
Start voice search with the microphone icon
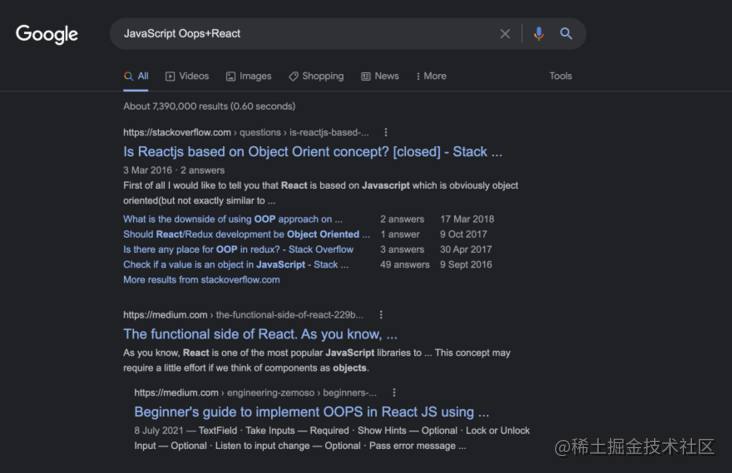point(539,34)
